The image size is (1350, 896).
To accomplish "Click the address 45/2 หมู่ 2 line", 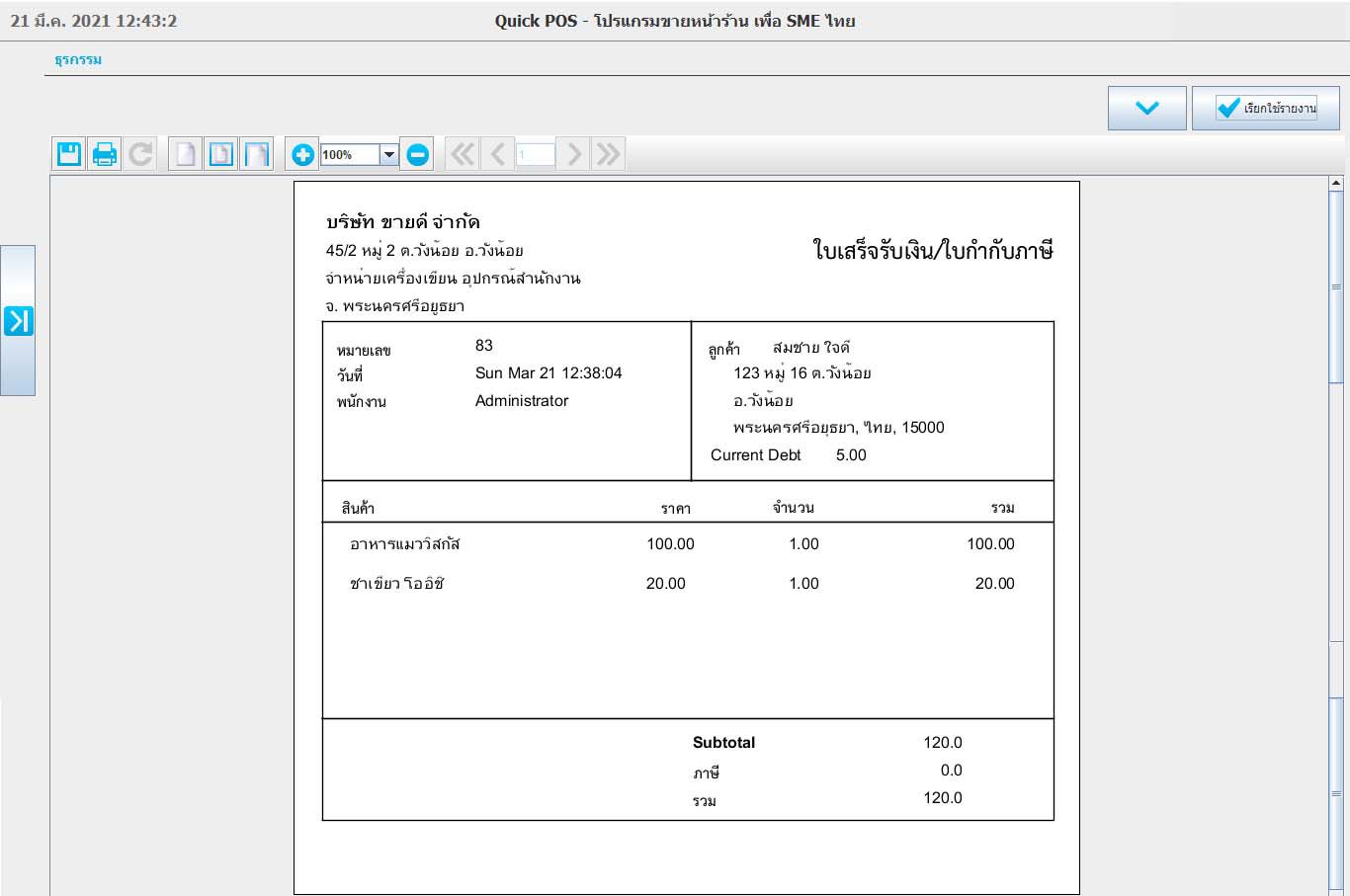I will pyautogui.click(x=424, y=251).
